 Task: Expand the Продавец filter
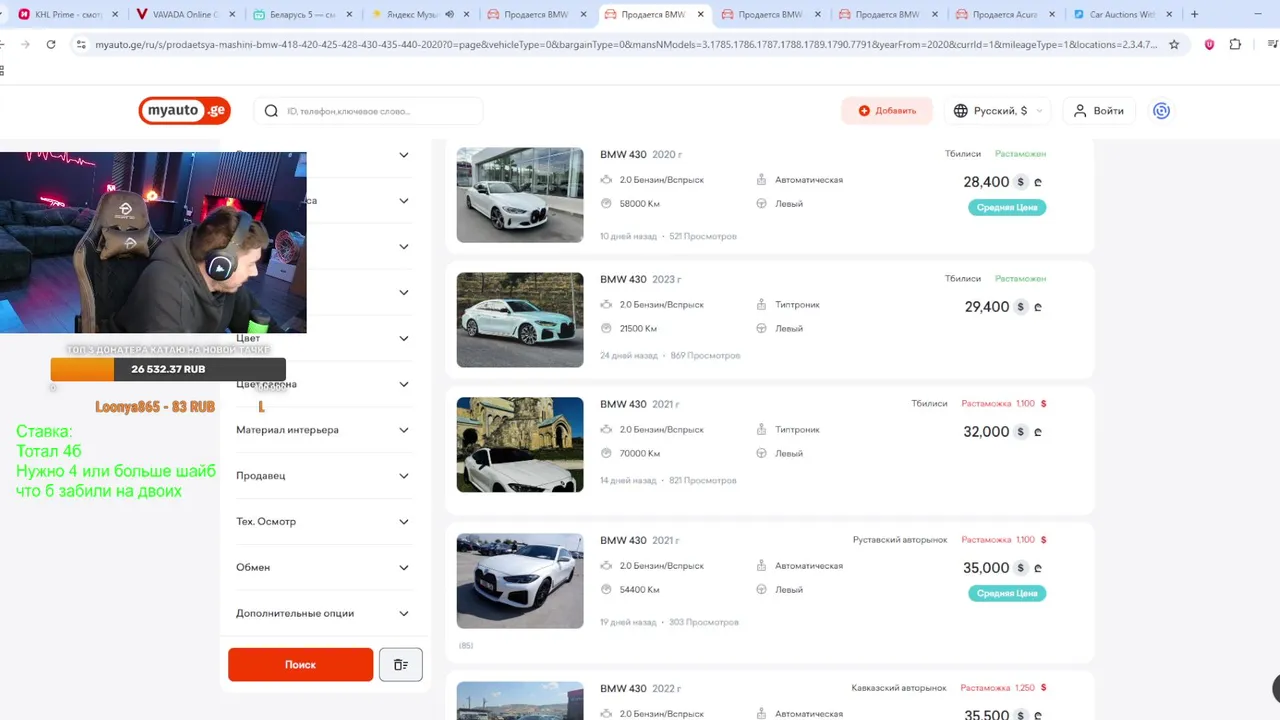[x=404, y=476]
